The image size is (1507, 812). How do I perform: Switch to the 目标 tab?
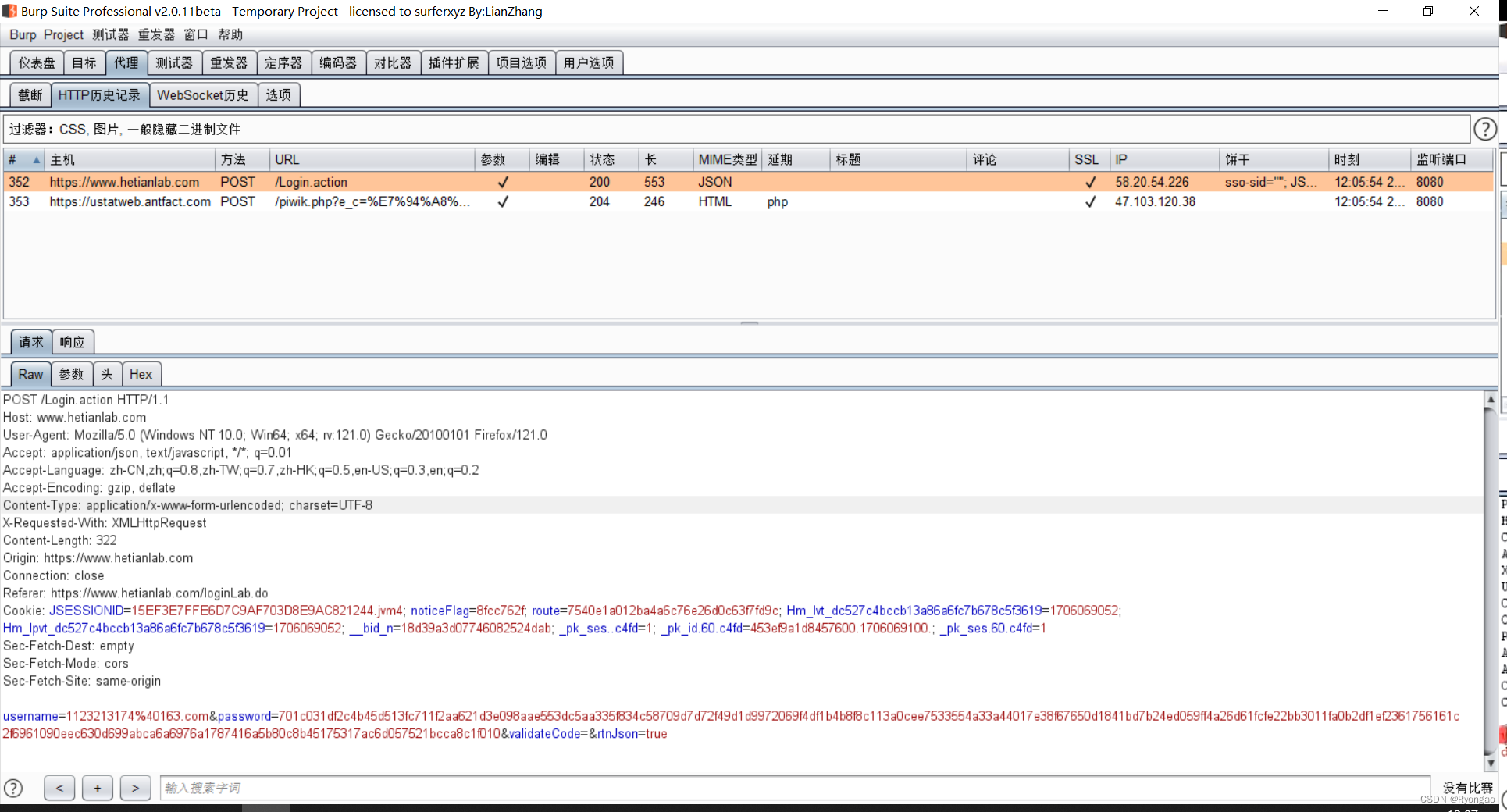tap(84, 62)
